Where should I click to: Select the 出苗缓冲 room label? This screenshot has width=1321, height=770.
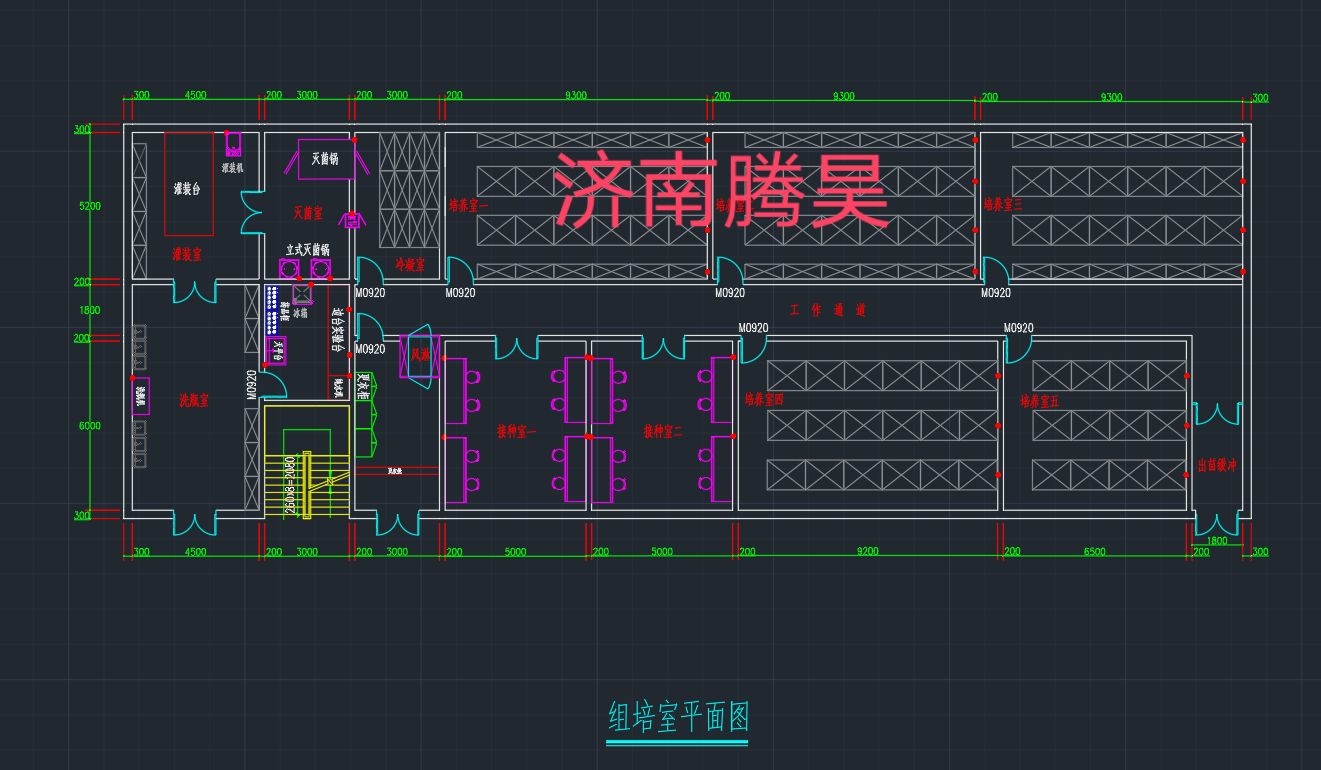(x=1218, y=465)
